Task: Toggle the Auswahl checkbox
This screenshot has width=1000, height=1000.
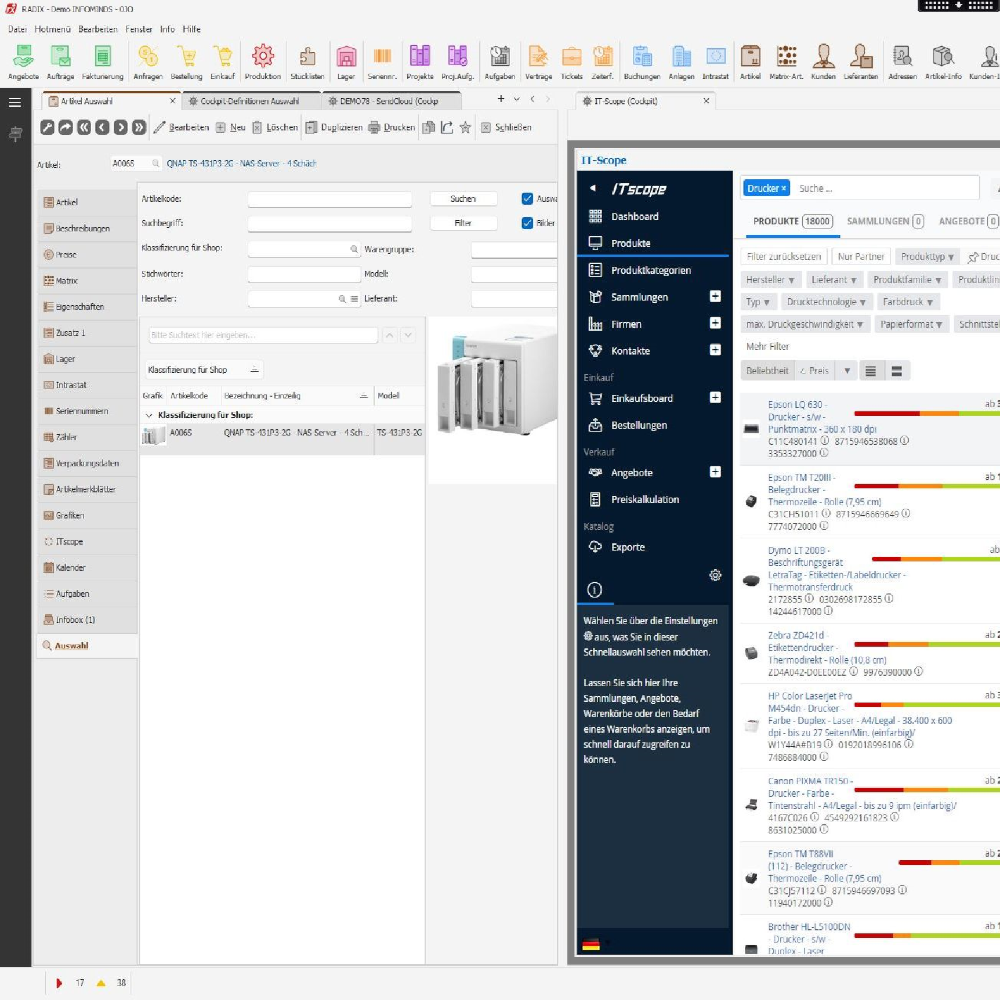Action: coord(527,198)
